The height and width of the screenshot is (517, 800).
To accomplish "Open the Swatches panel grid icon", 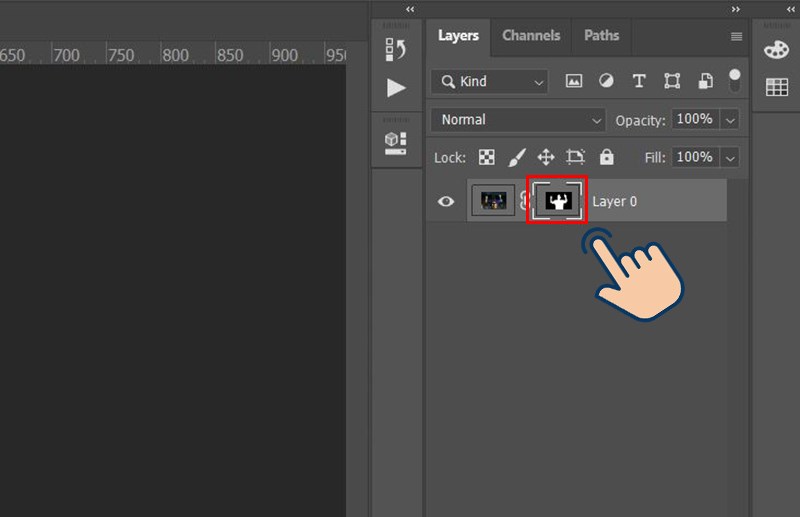I will 776,88.
